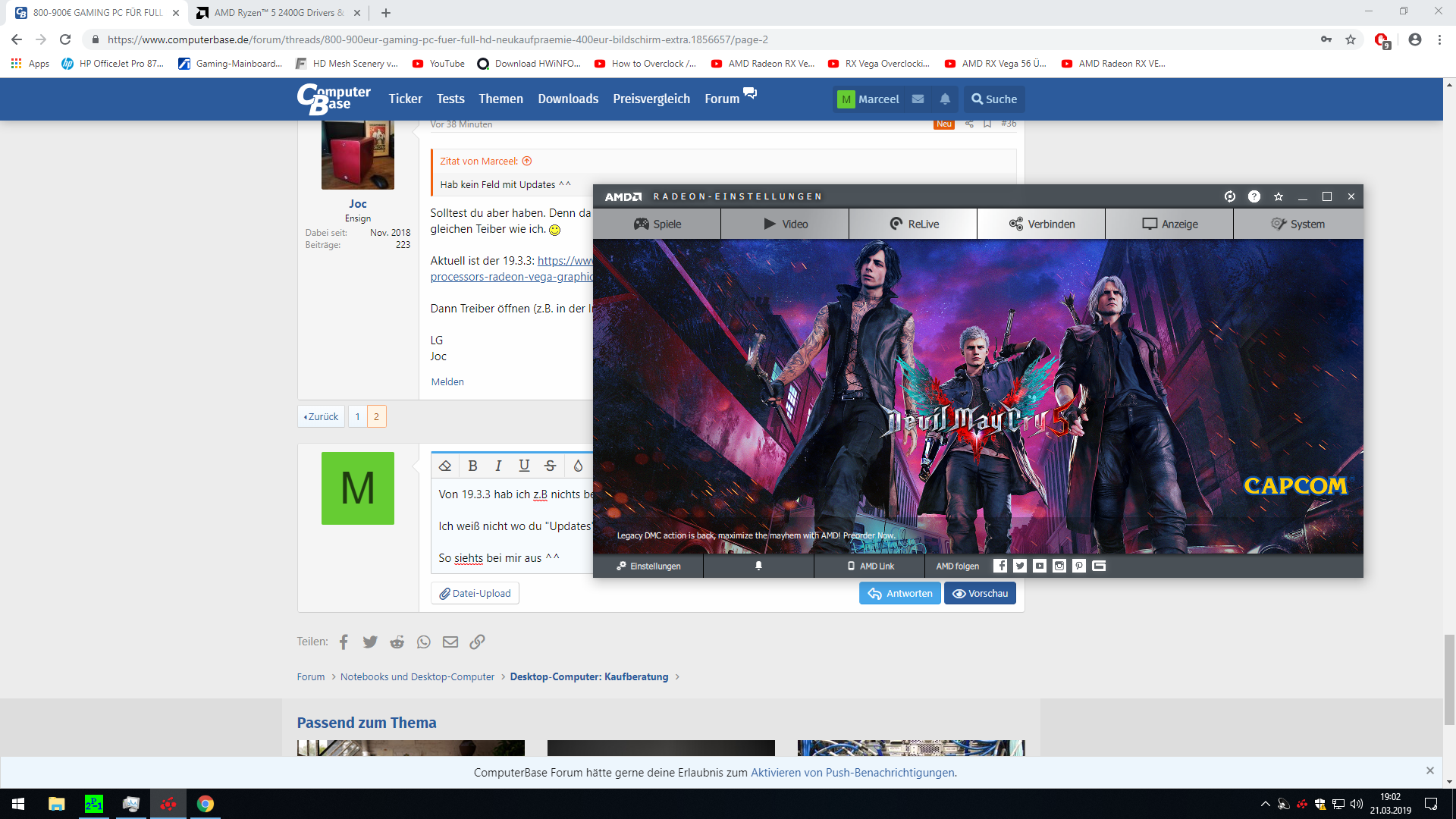The width and height of the screenshot is (1456, 819).
Task: Switch to the ReLive tab
Action: (x=913, y=224)
